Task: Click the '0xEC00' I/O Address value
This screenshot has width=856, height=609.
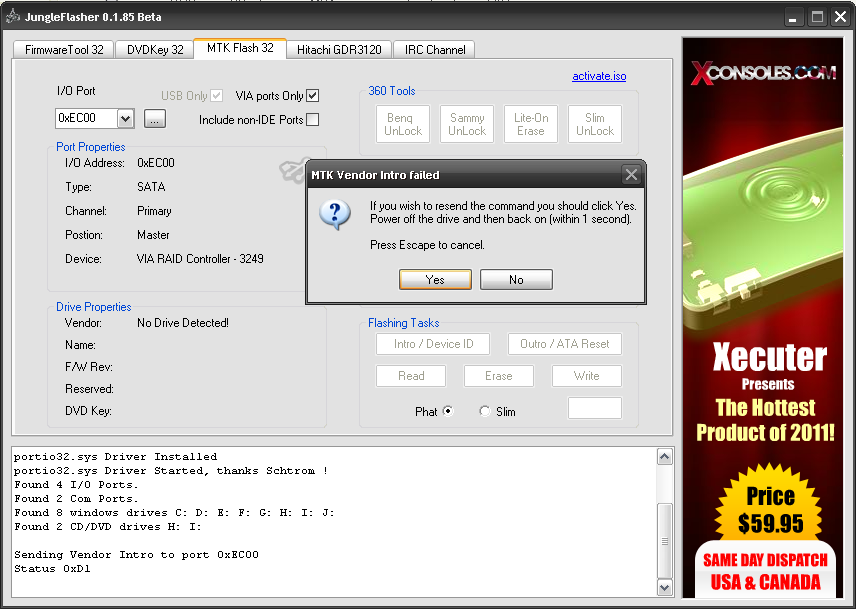Action: (156, 163)
